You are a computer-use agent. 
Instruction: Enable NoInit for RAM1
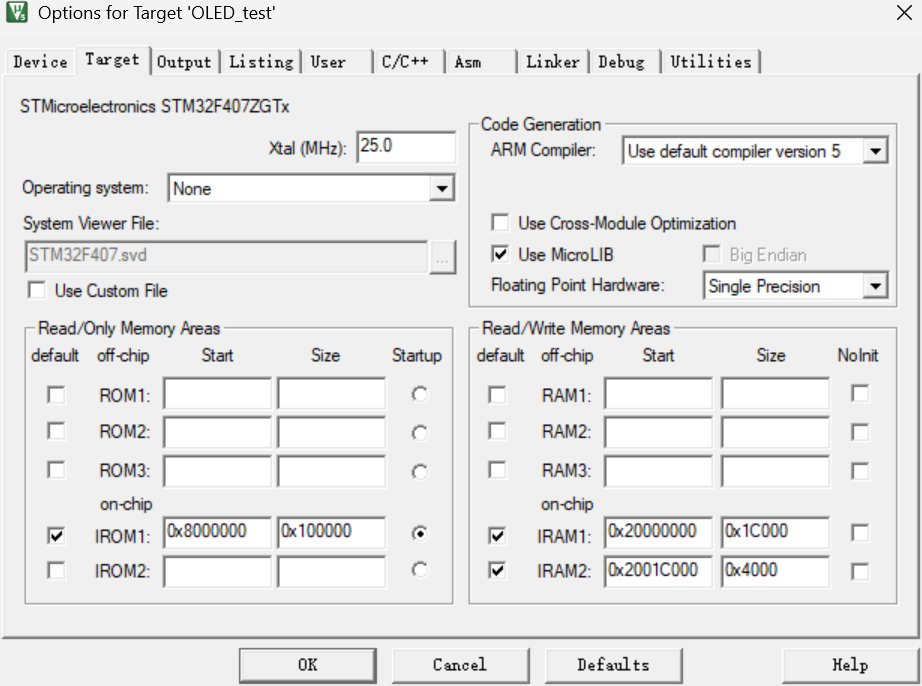click(860, 393)
